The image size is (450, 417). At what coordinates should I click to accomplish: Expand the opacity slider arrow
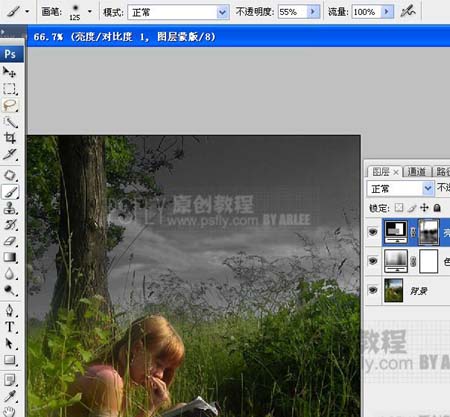(x=313, y=12)
